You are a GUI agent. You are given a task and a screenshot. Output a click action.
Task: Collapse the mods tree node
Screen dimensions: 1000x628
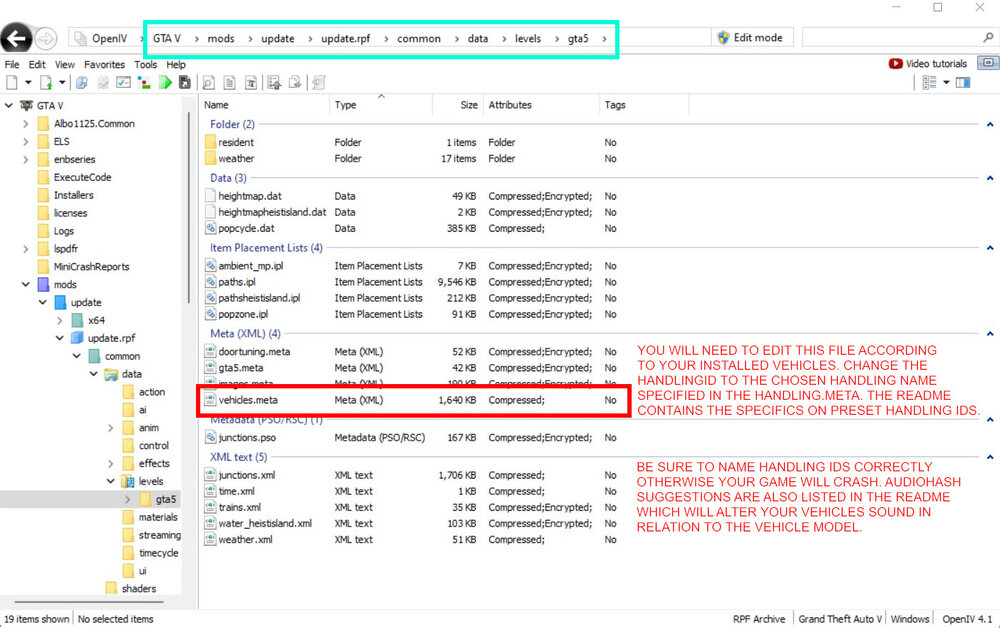pos(26,284)
